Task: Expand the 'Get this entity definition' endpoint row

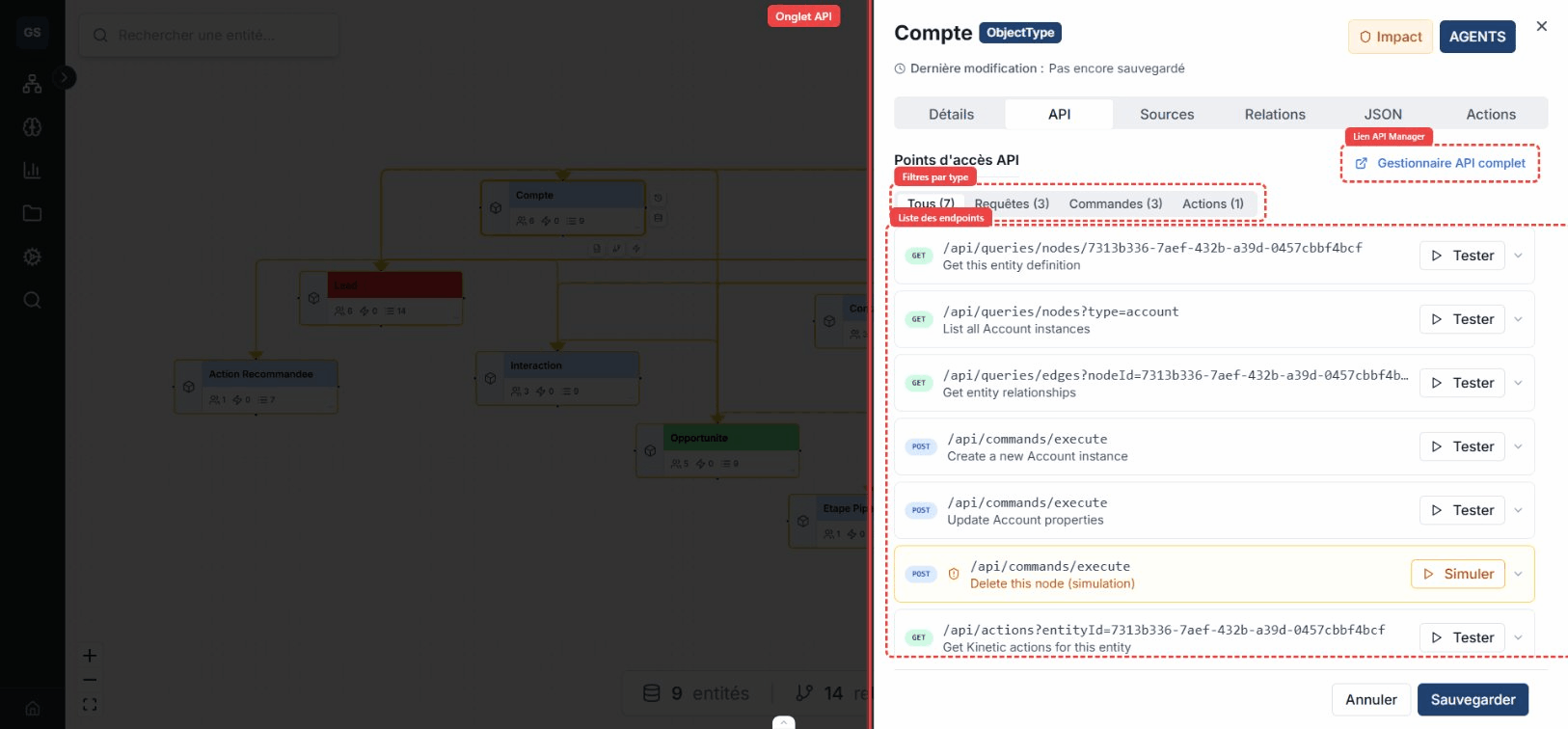Action: pos(1518,256)
